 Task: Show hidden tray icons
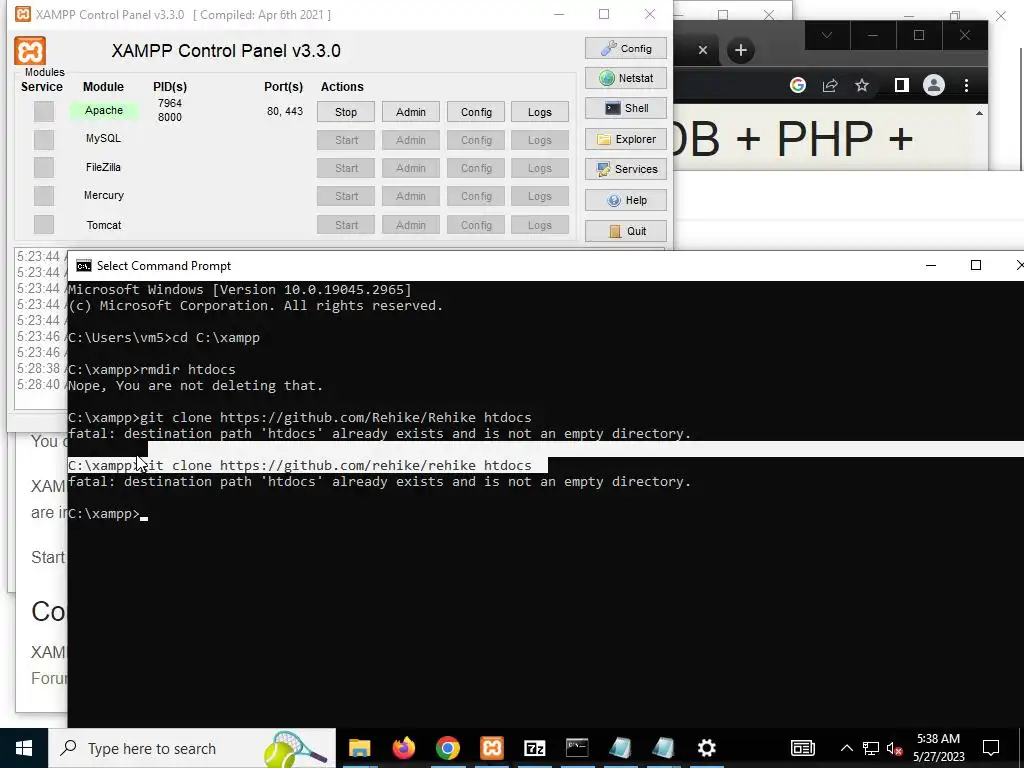[846, 748]
